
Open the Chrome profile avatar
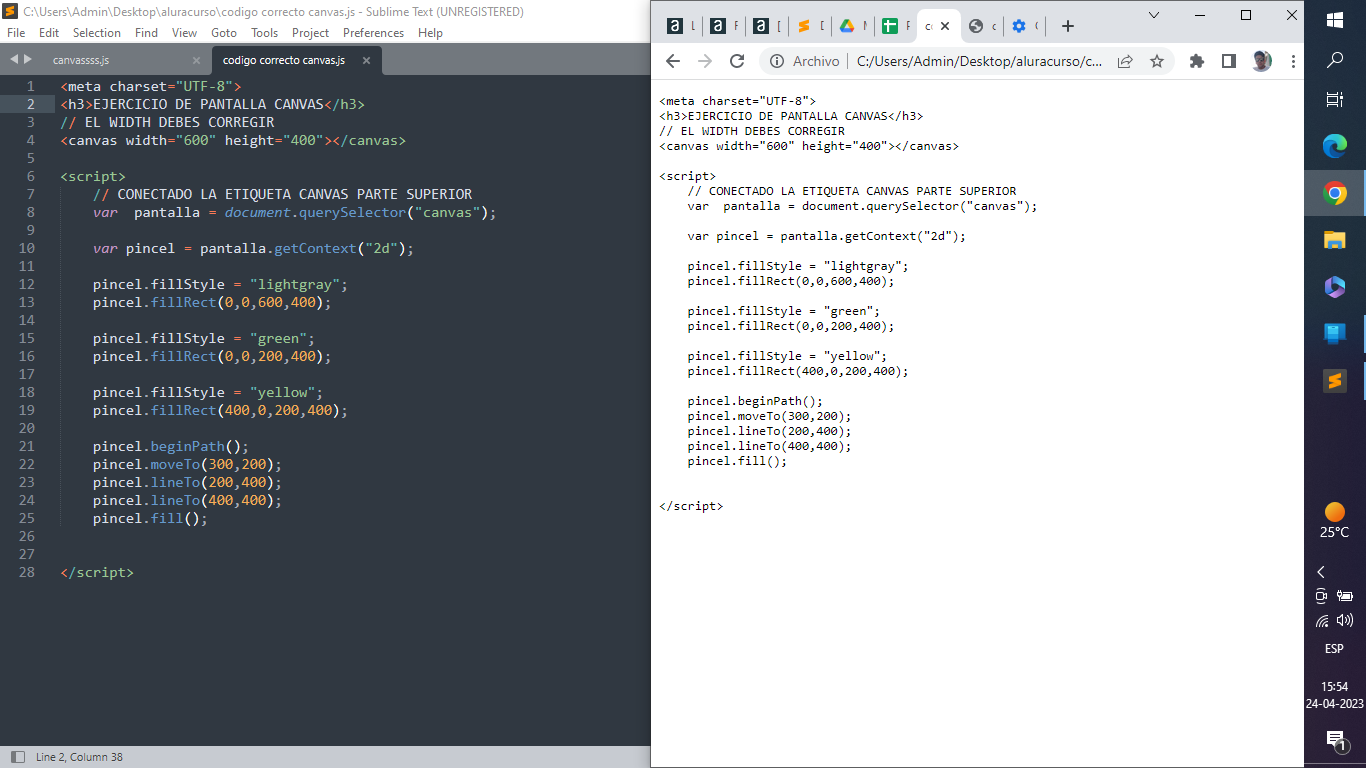pyautogui.click(x=1262, y=61)
